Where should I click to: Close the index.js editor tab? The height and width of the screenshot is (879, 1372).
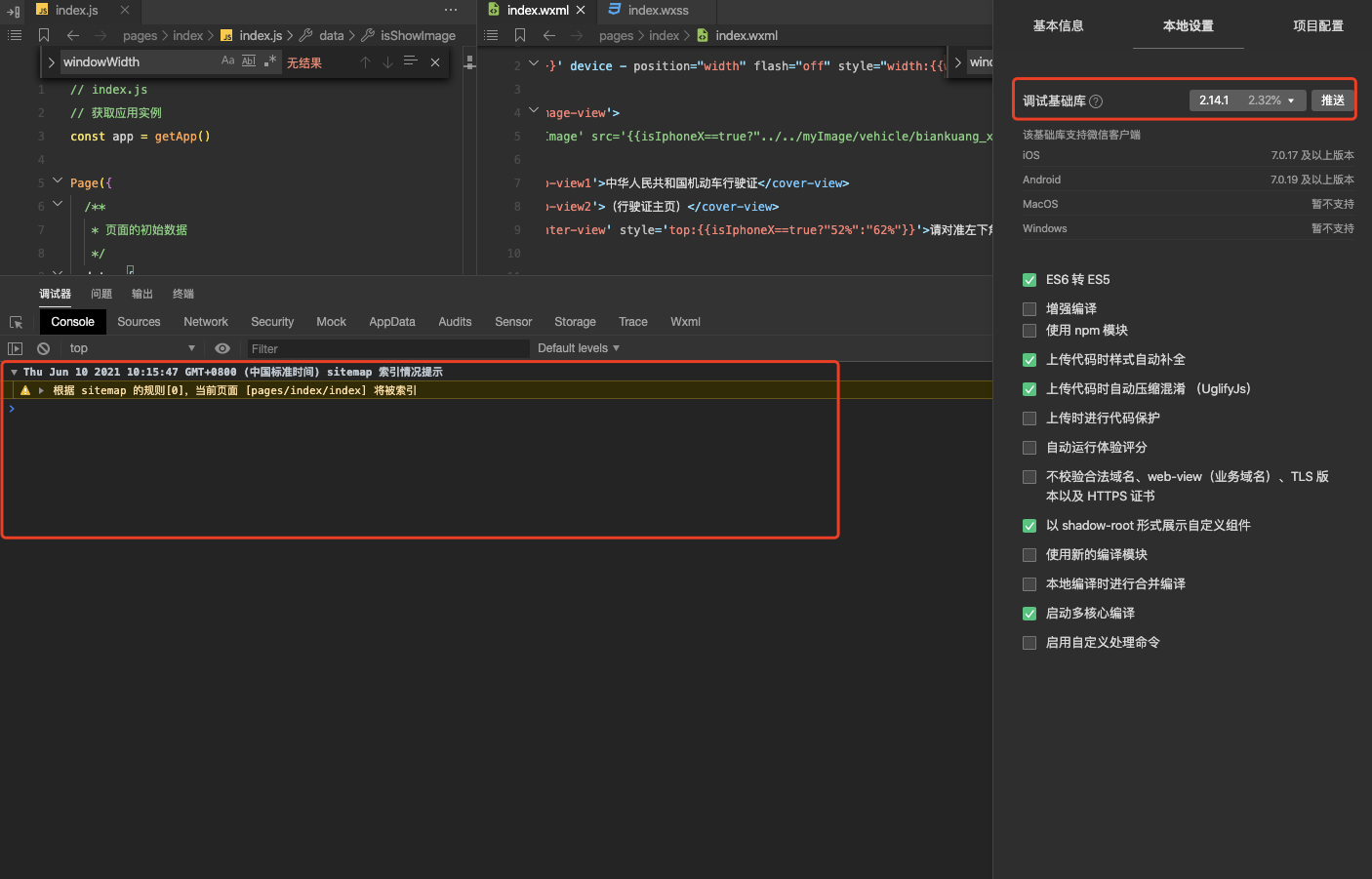[125, 10]
